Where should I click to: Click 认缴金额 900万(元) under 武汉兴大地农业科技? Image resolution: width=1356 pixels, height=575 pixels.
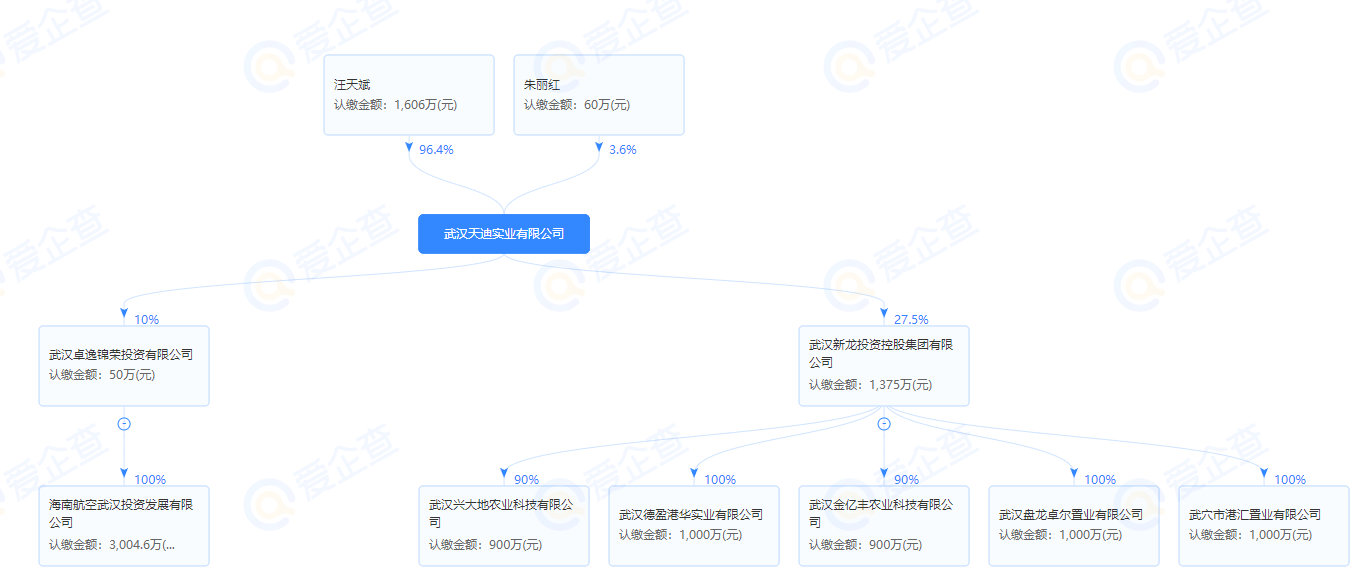(486, 546)
